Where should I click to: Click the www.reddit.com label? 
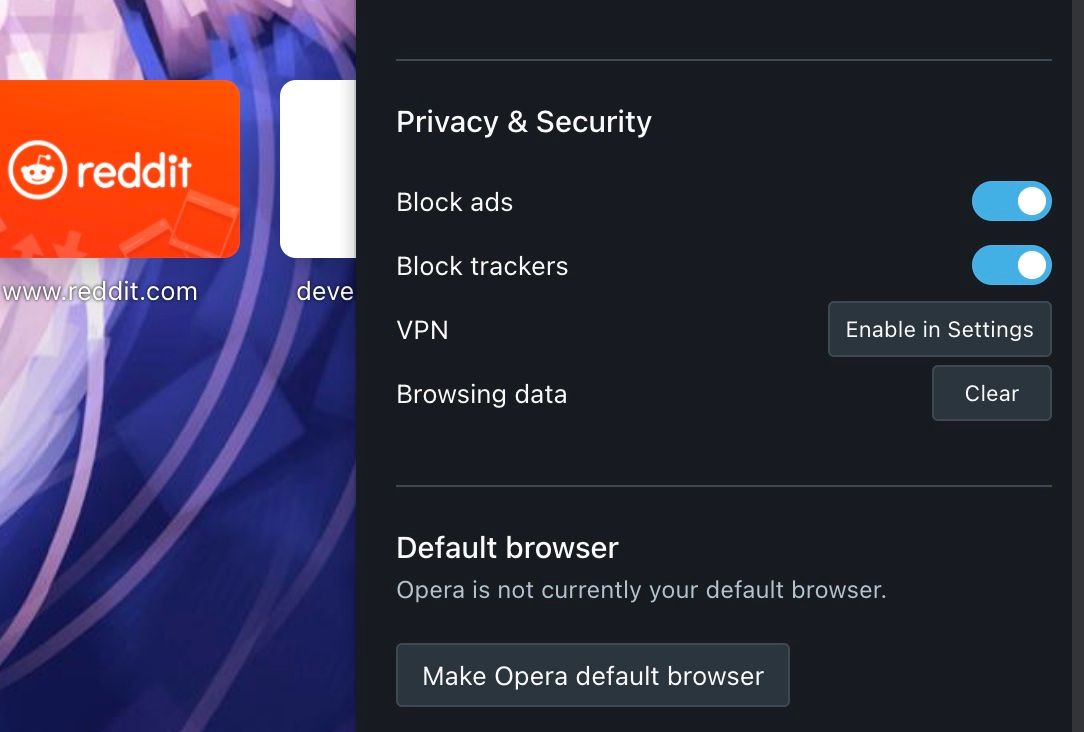pos(100,292)
